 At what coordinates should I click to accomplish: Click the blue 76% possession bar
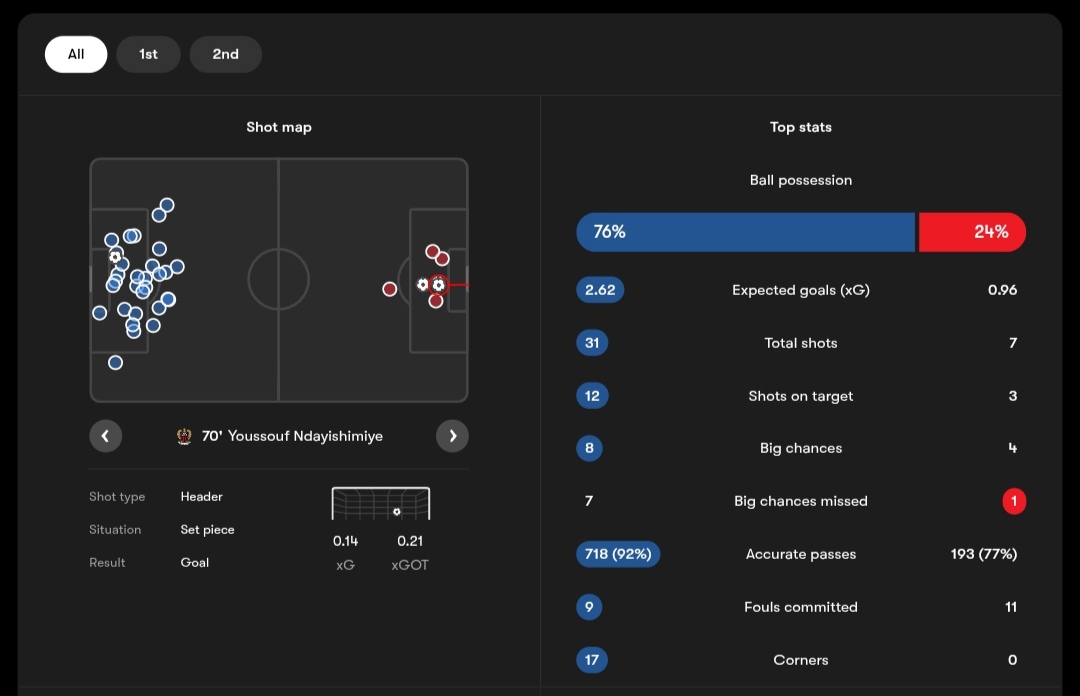click(745, 232)
